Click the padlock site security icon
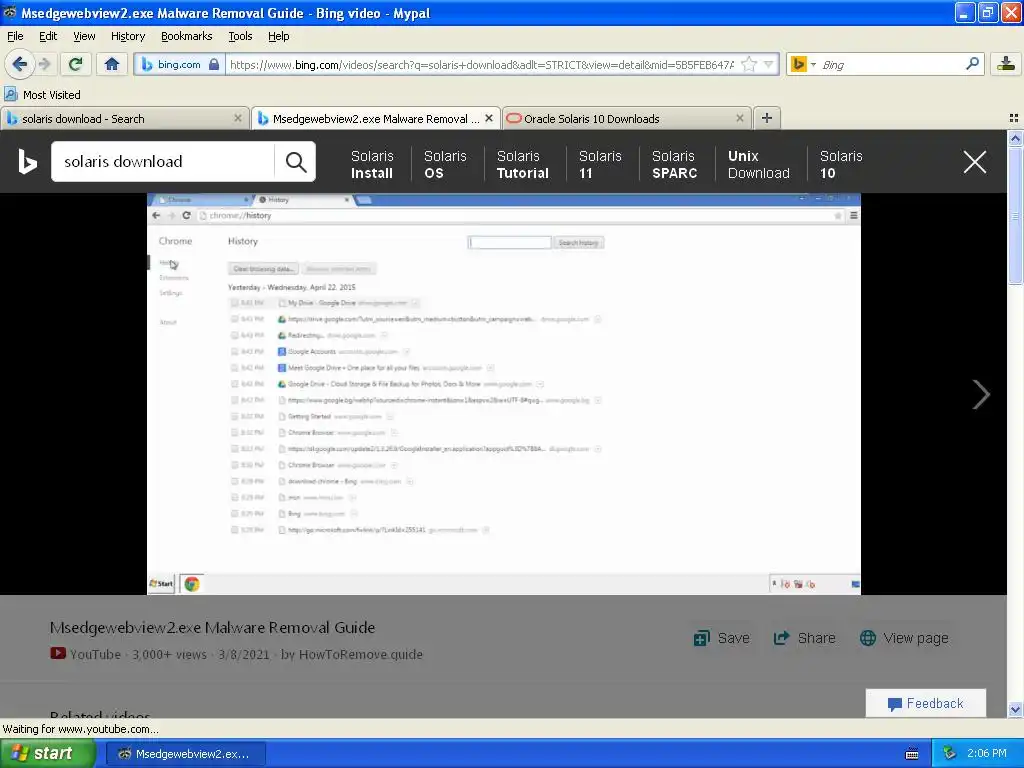 point(214,65)
